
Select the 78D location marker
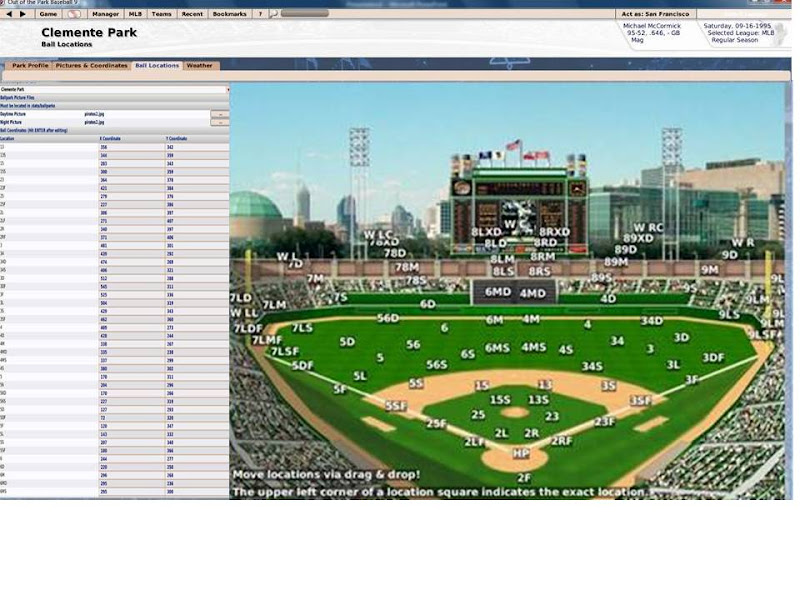395,253
